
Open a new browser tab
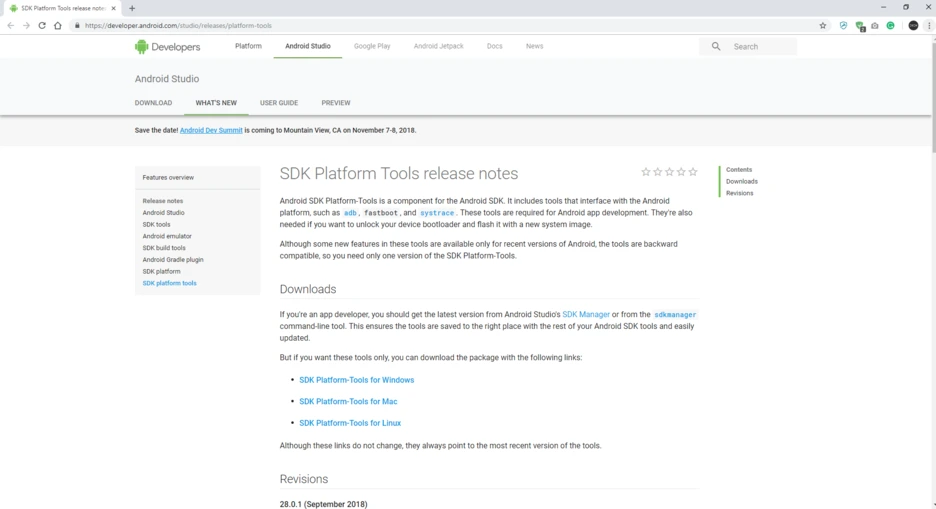tap(132, 8)
